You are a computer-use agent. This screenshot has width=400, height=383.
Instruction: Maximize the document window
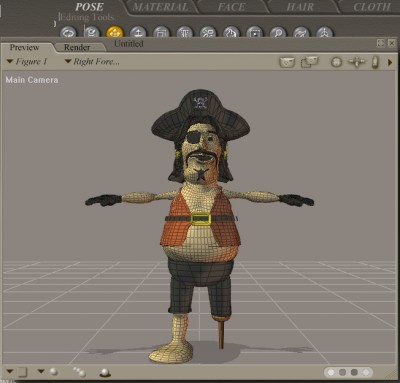coord(381,43)
